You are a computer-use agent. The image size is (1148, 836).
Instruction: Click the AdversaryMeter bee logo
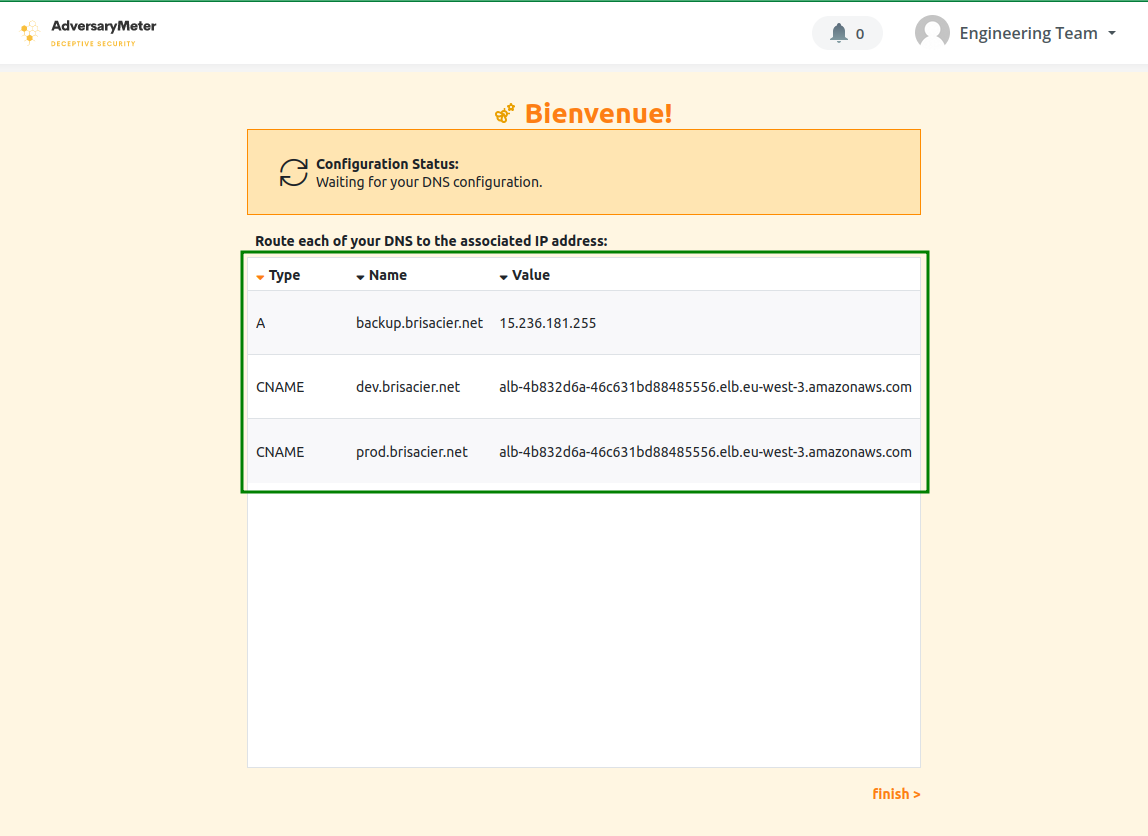pyautogui.click(x=30, y=33)
